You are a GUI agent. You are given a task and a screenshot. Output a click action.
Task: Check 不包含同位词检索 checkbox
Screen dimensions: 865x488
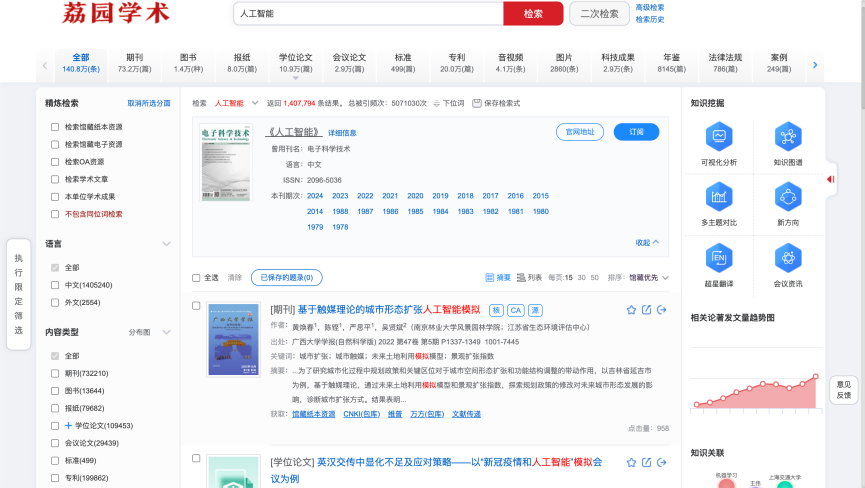pos(55,214)
